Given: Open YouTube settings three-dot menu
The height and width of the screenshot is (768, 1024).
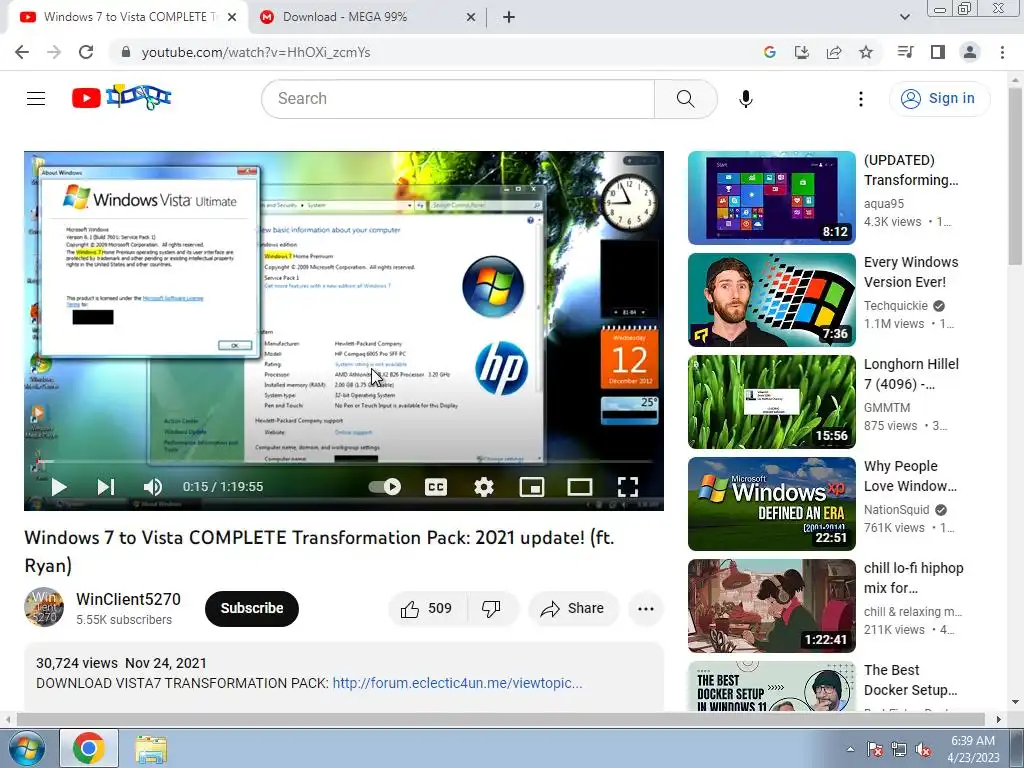Looking at the screenshot, I should pyautogui.click(x=861, y=99).
